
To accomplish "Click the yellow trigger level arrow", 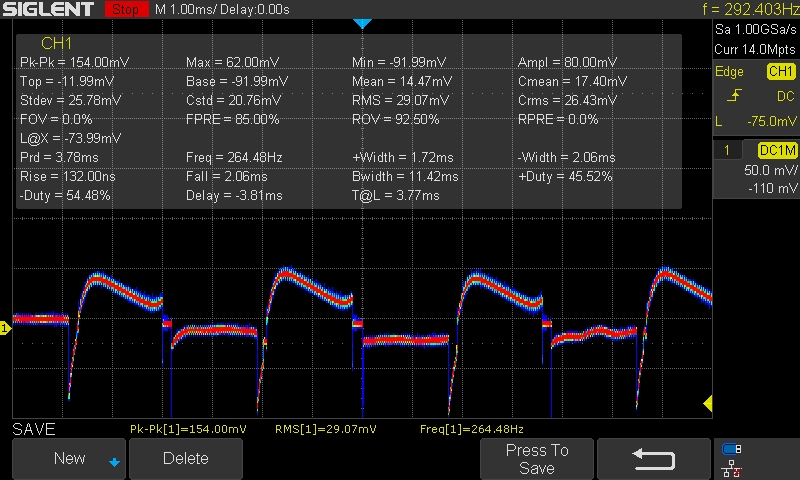I will (x=708, y=403).
